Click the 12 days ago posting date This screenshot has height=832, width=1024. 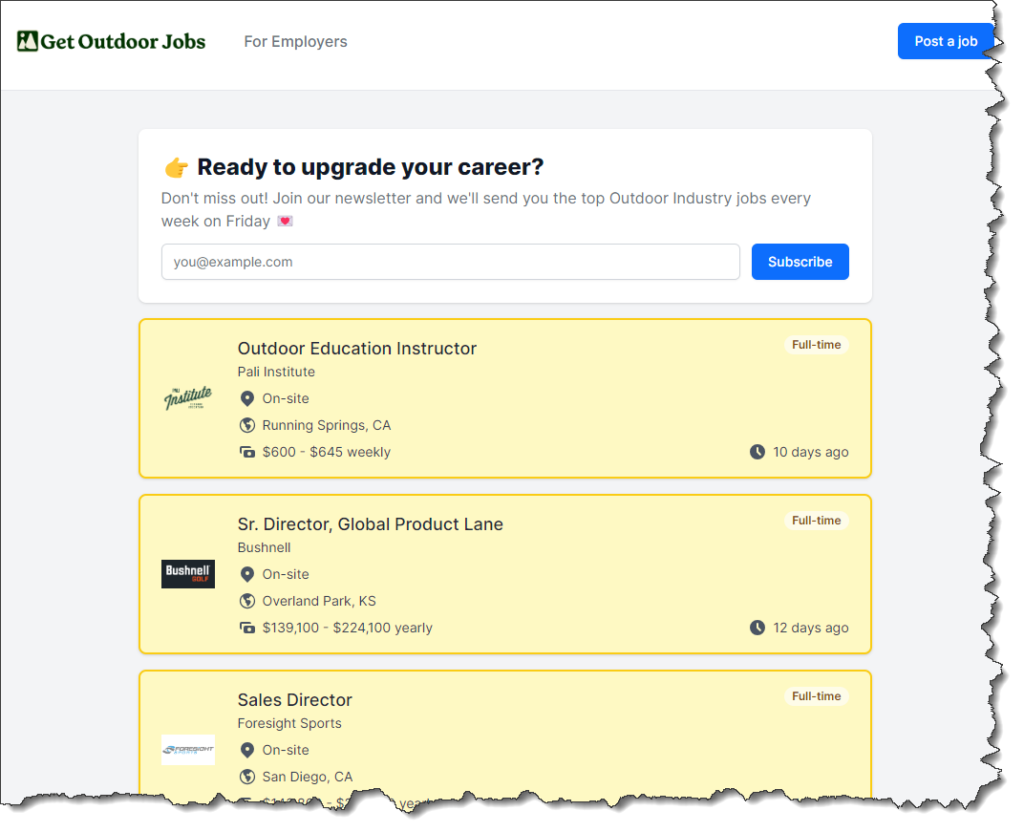tap(810, 628)
